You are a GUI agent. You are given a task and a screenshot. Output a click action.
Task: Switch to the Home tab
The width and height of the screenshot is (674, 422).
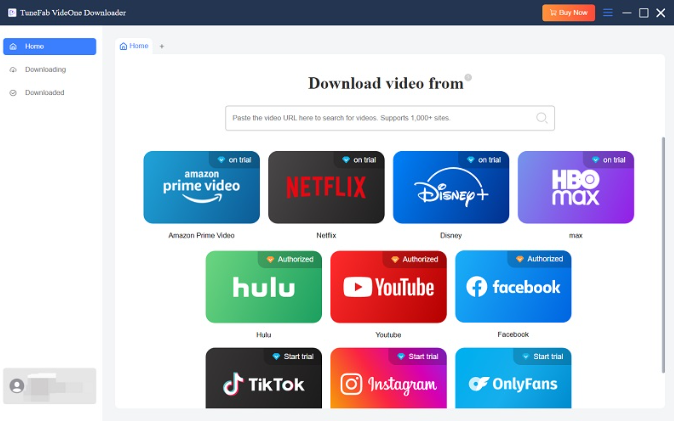(x=134, y=46)
